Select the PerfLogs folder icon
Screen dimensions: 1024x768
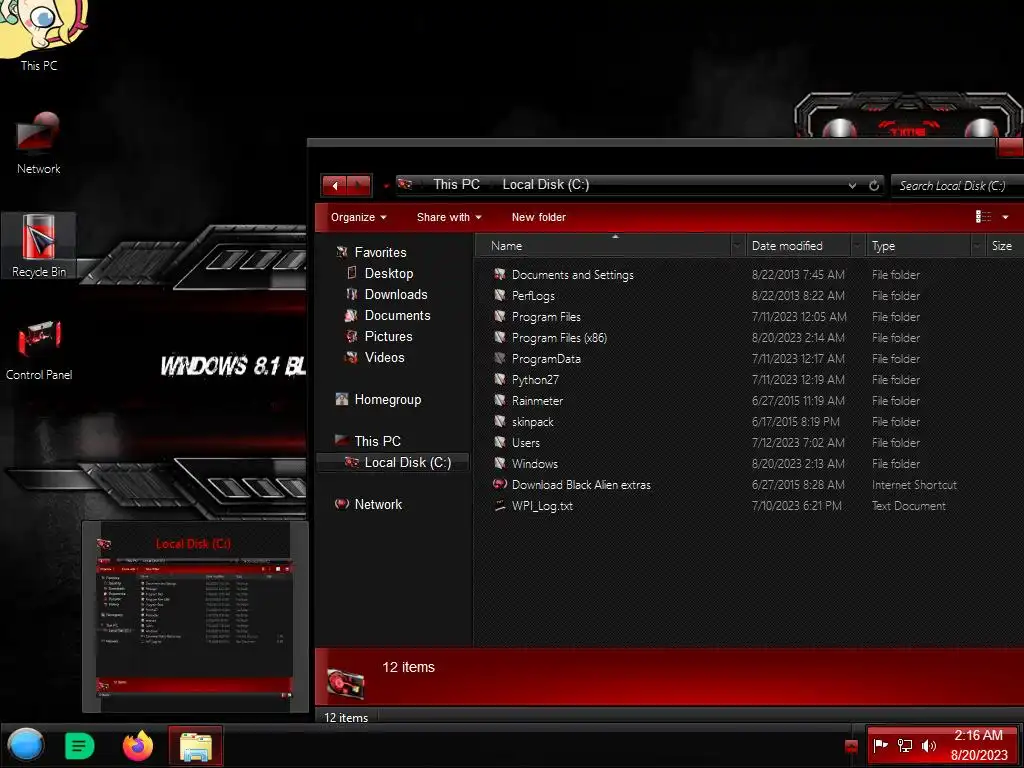500,295
